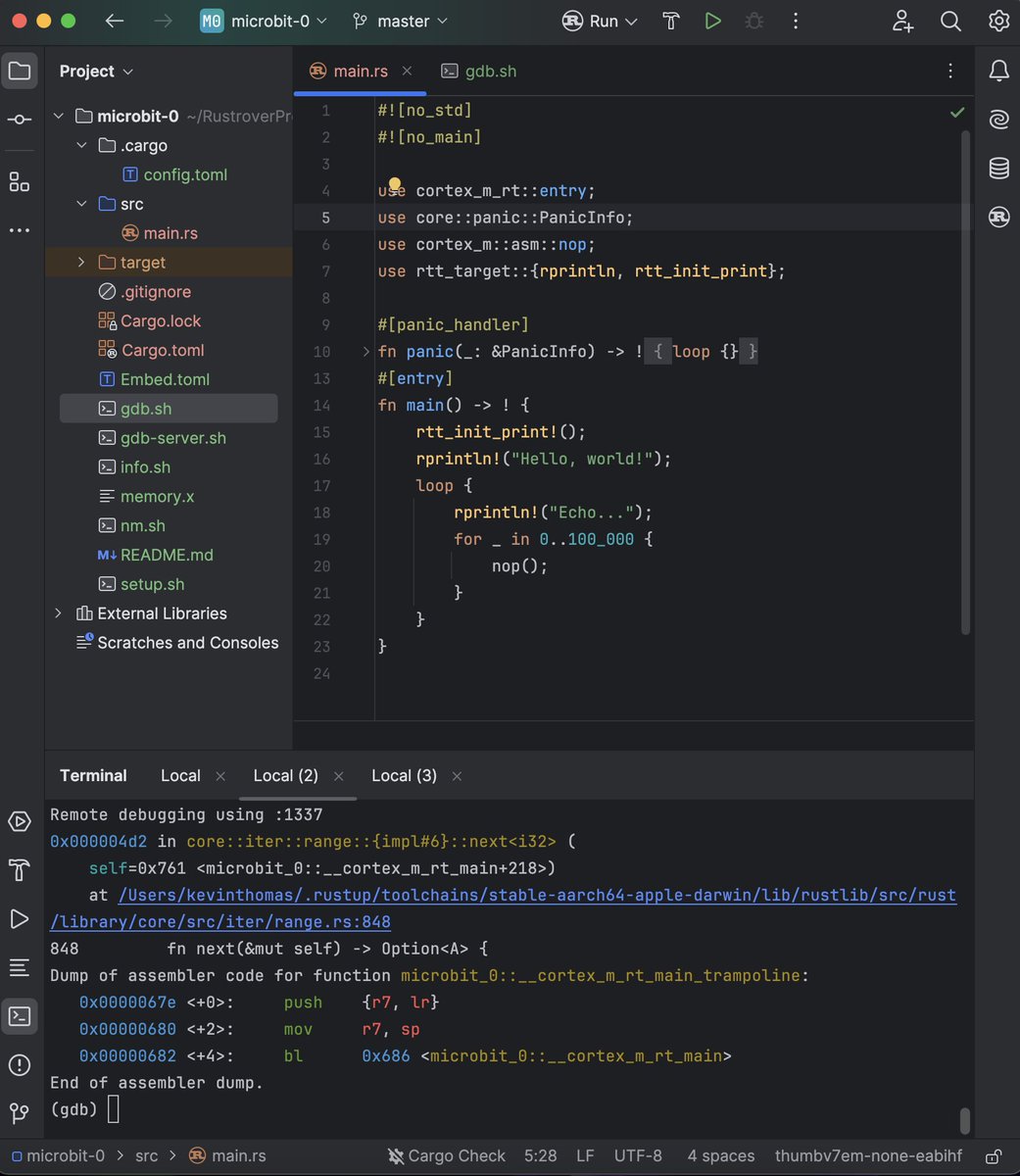Open the AI Assistant spiral icon

[998, 120]
